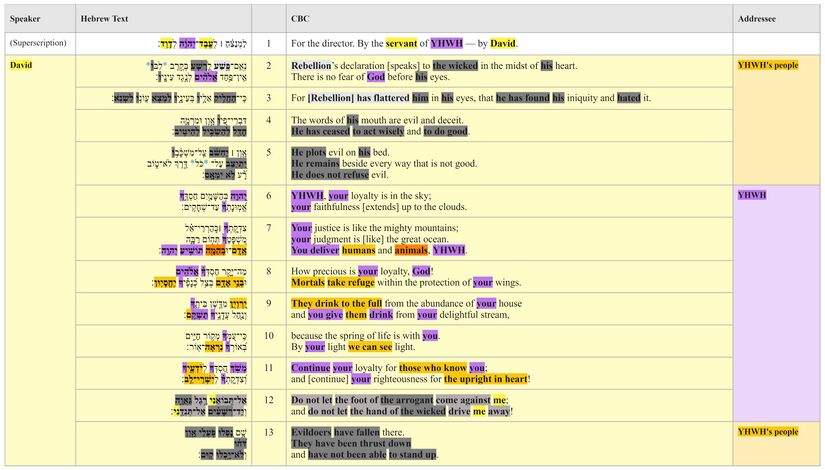Click verse number 1 cell
The height and width of the screenshot is (470, 825).
(x=268, y=44)
